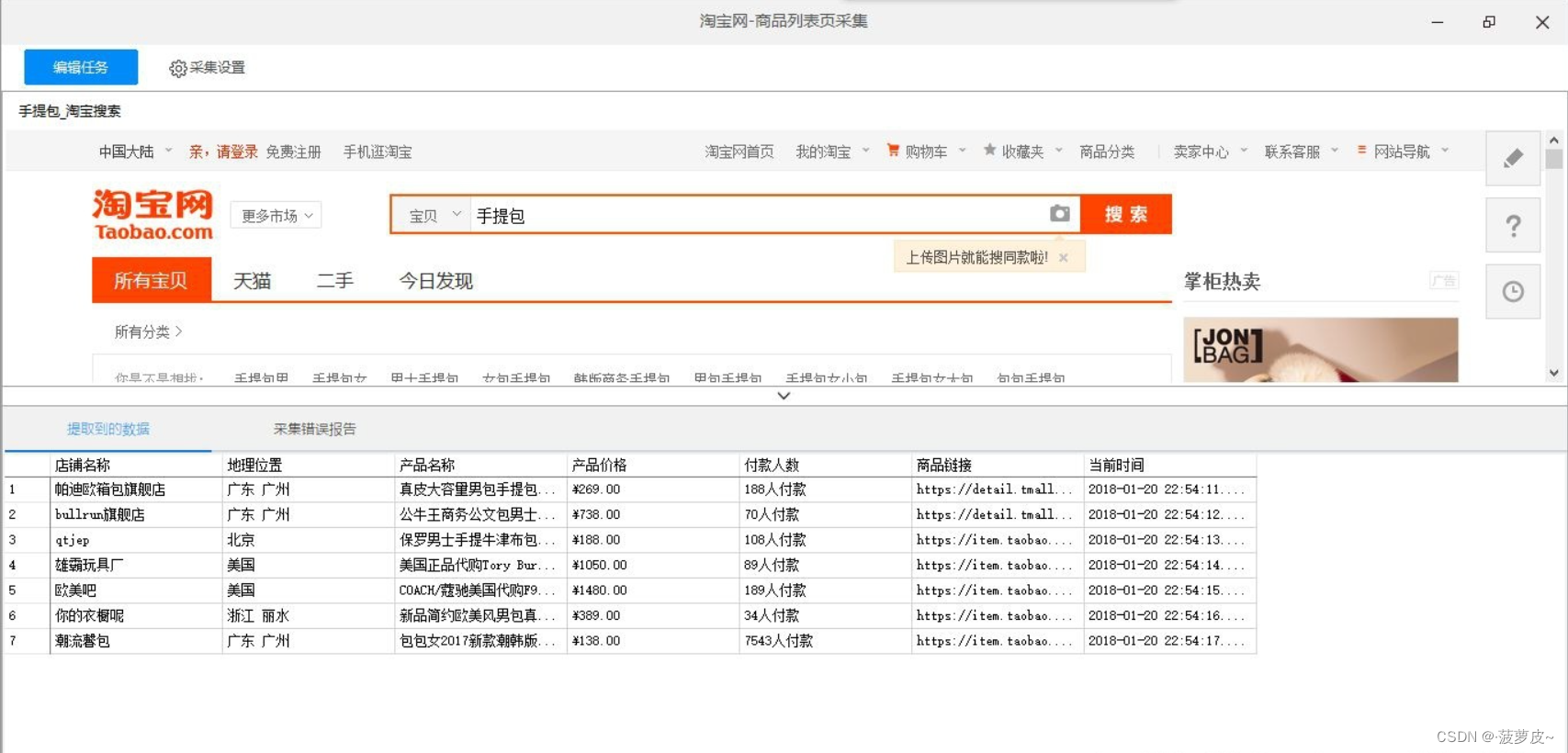Click the 浙江 丽水 location cell

(309, 615)
